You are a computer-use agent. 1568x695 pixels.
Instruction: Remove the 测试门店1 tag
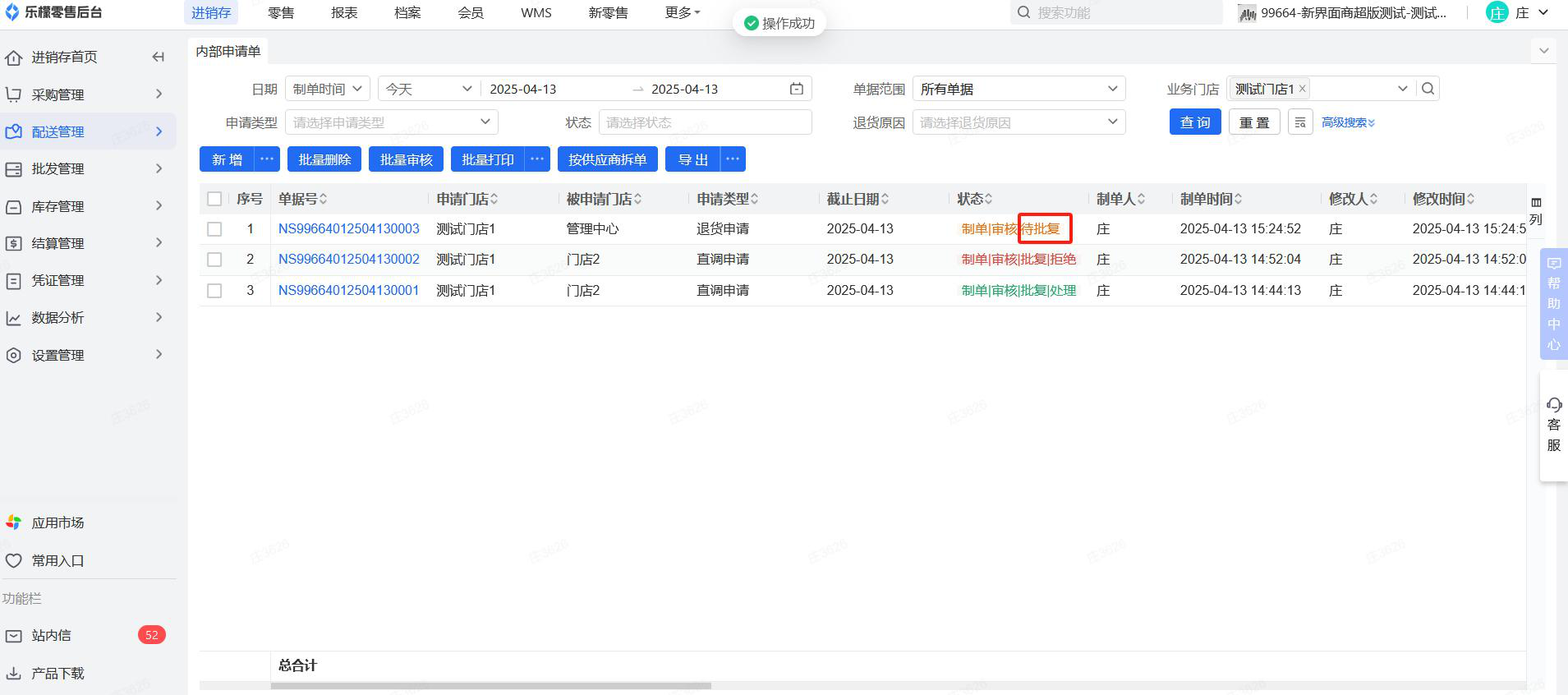1302,89
